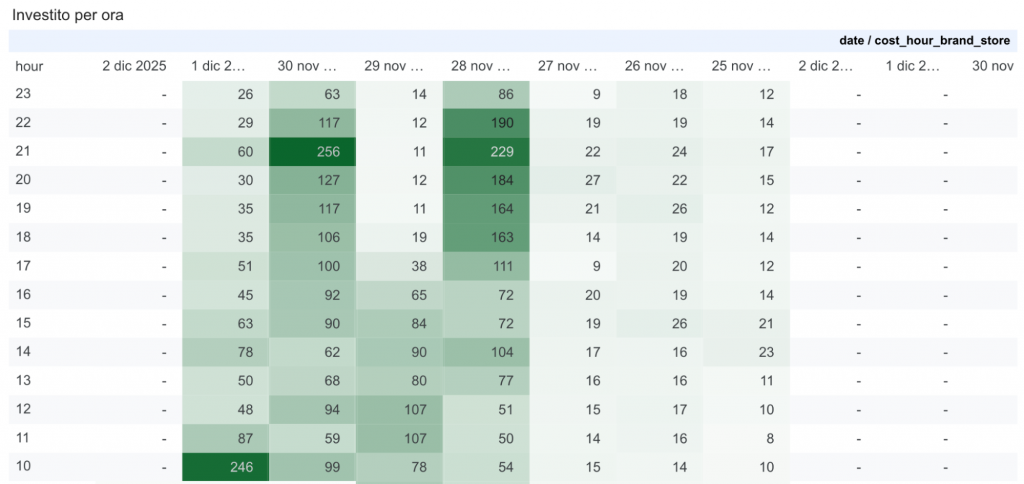The image size is (1024, 484).
Task: Sort by the '29 nov' column header
Action: [393, 66]
